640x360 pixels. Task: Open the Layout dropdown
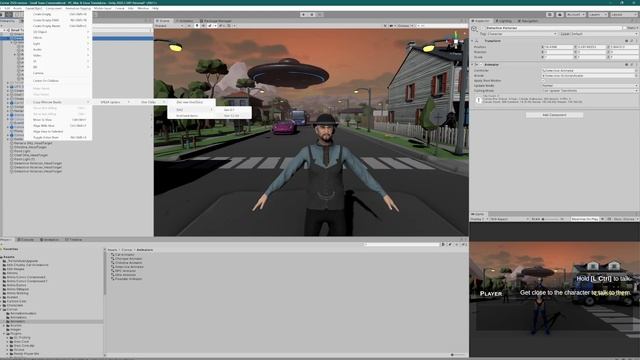(623, 14)
